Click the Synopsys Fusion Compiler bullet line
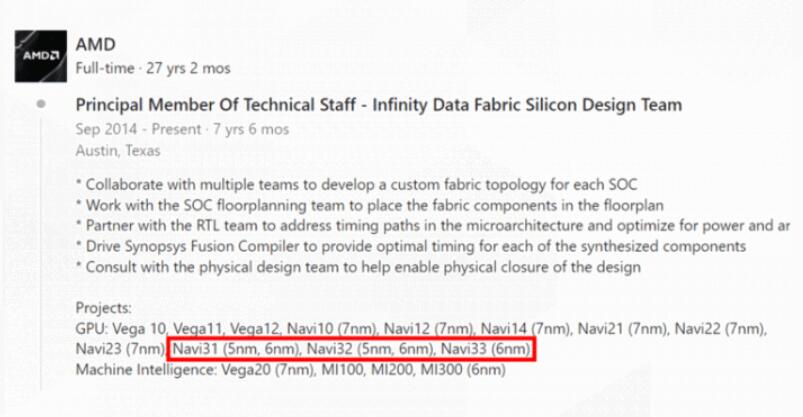 coord(410,247)
